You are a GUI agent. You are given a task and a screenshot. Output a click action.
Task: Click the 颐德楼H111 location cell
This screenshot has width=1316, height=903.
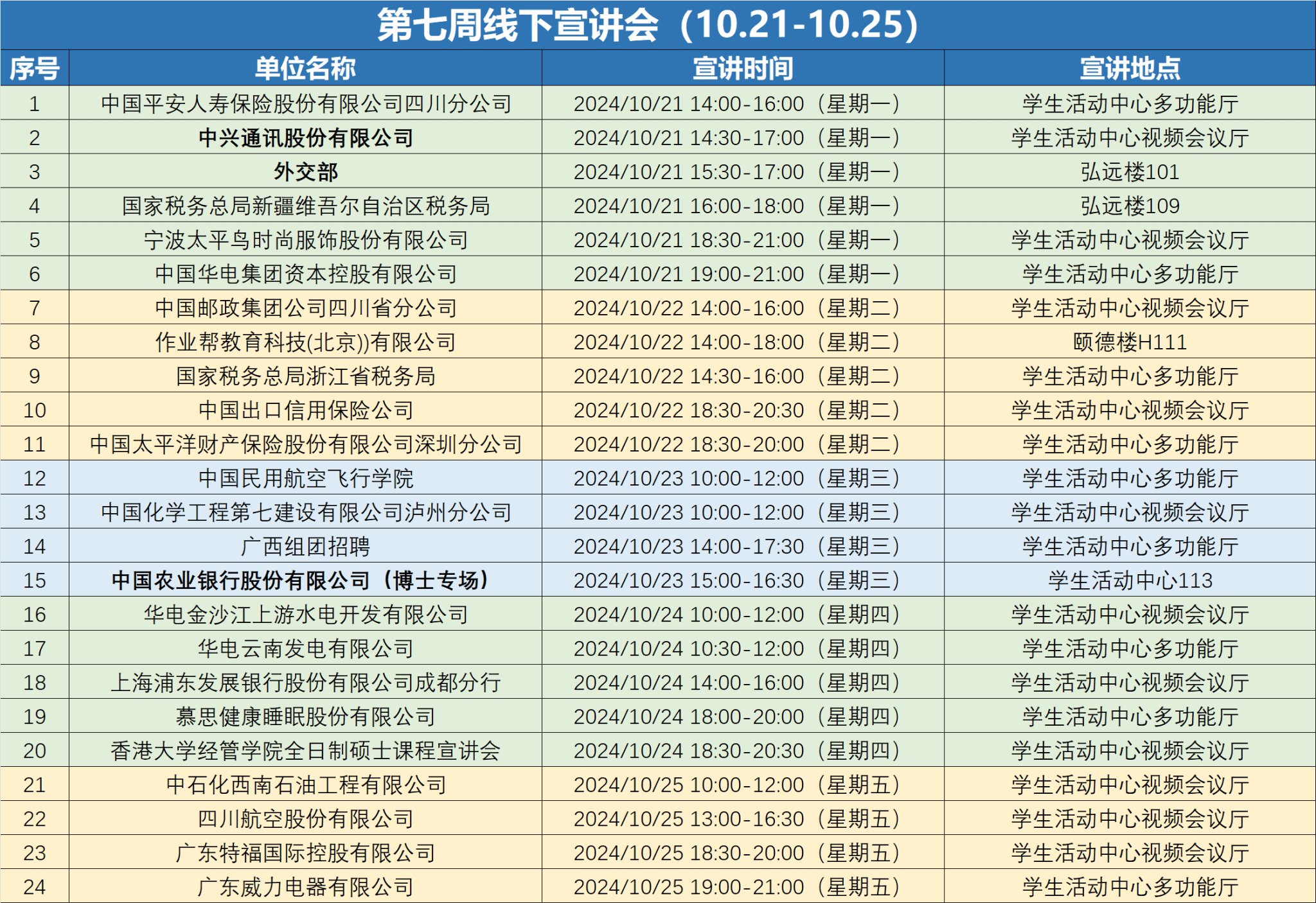[1130, 342]
